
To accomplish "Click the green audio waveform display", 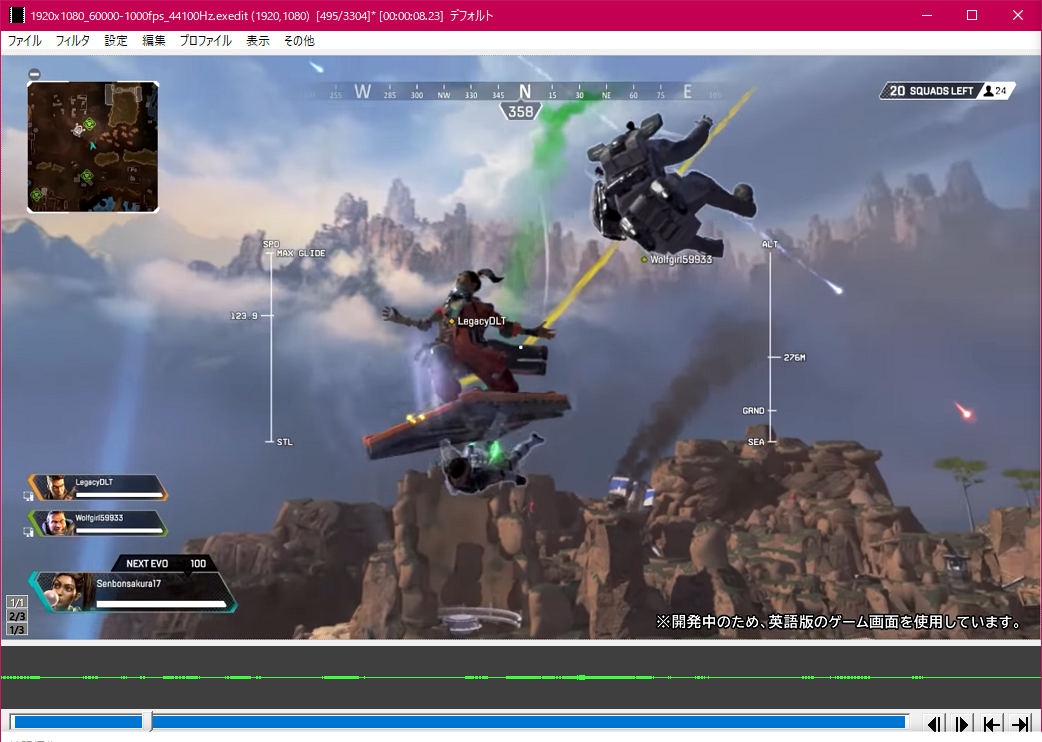I will click(x=521, y=677).
